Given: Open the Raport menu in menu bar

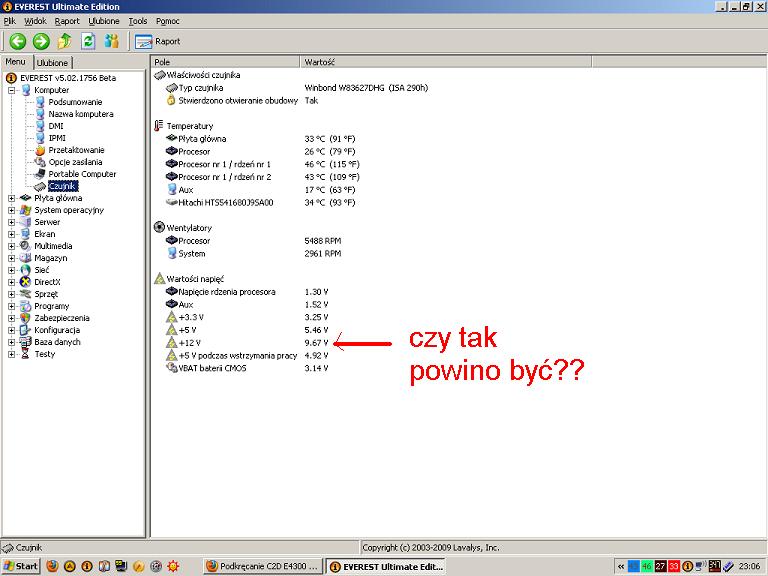Looking at the screenshot, I should (67, 21).
